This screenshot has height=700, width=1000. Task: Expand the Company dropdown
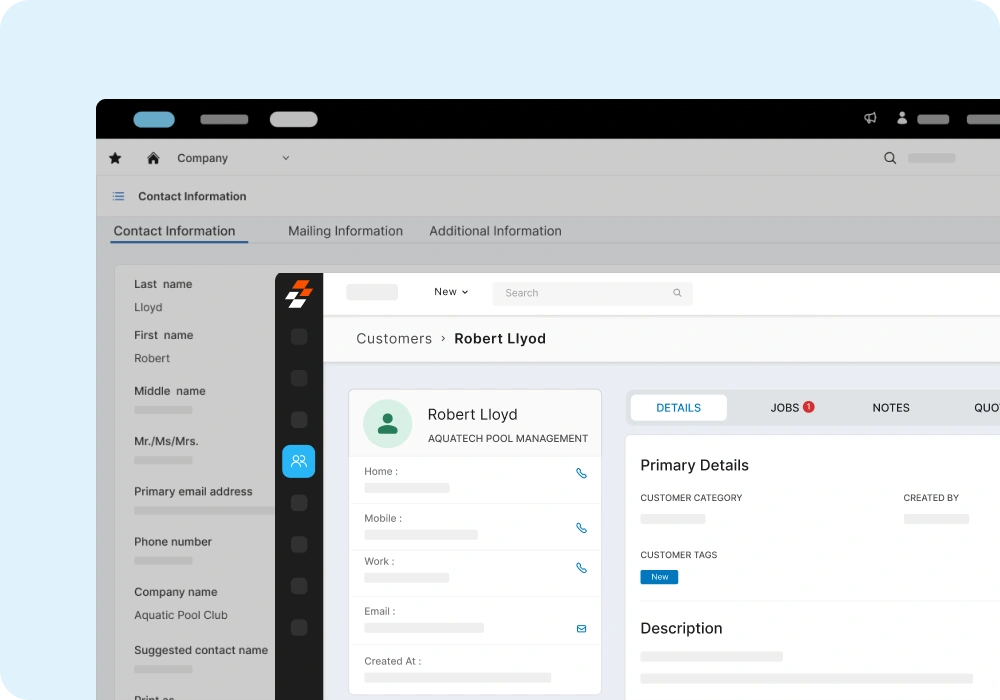click(x=285, y=158)
